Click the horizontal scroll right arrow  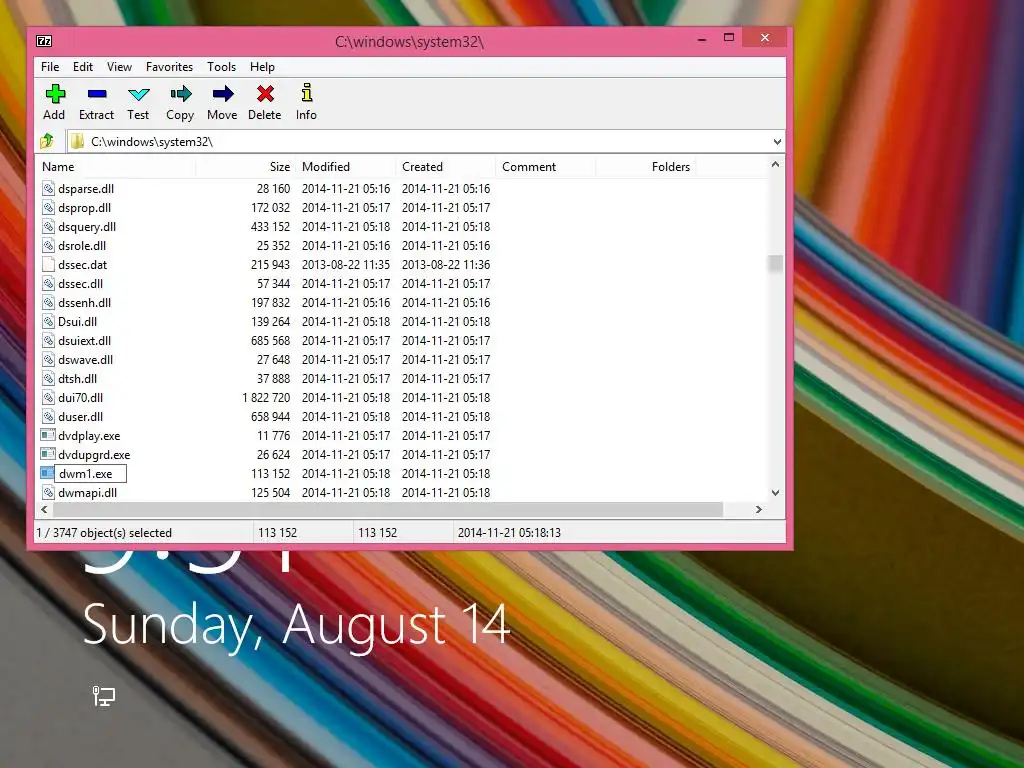(x=759, y=509)
